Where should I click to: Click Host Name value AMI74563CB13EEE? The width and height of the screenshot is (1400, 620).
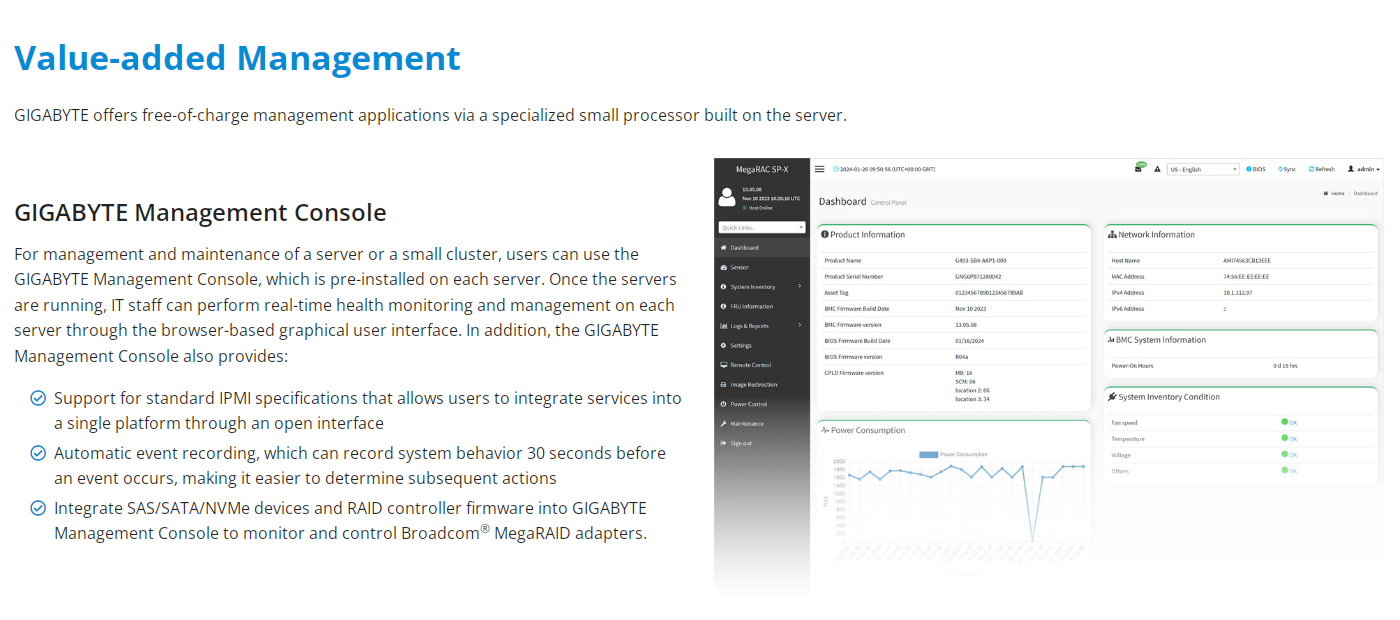coord(1247,260)
